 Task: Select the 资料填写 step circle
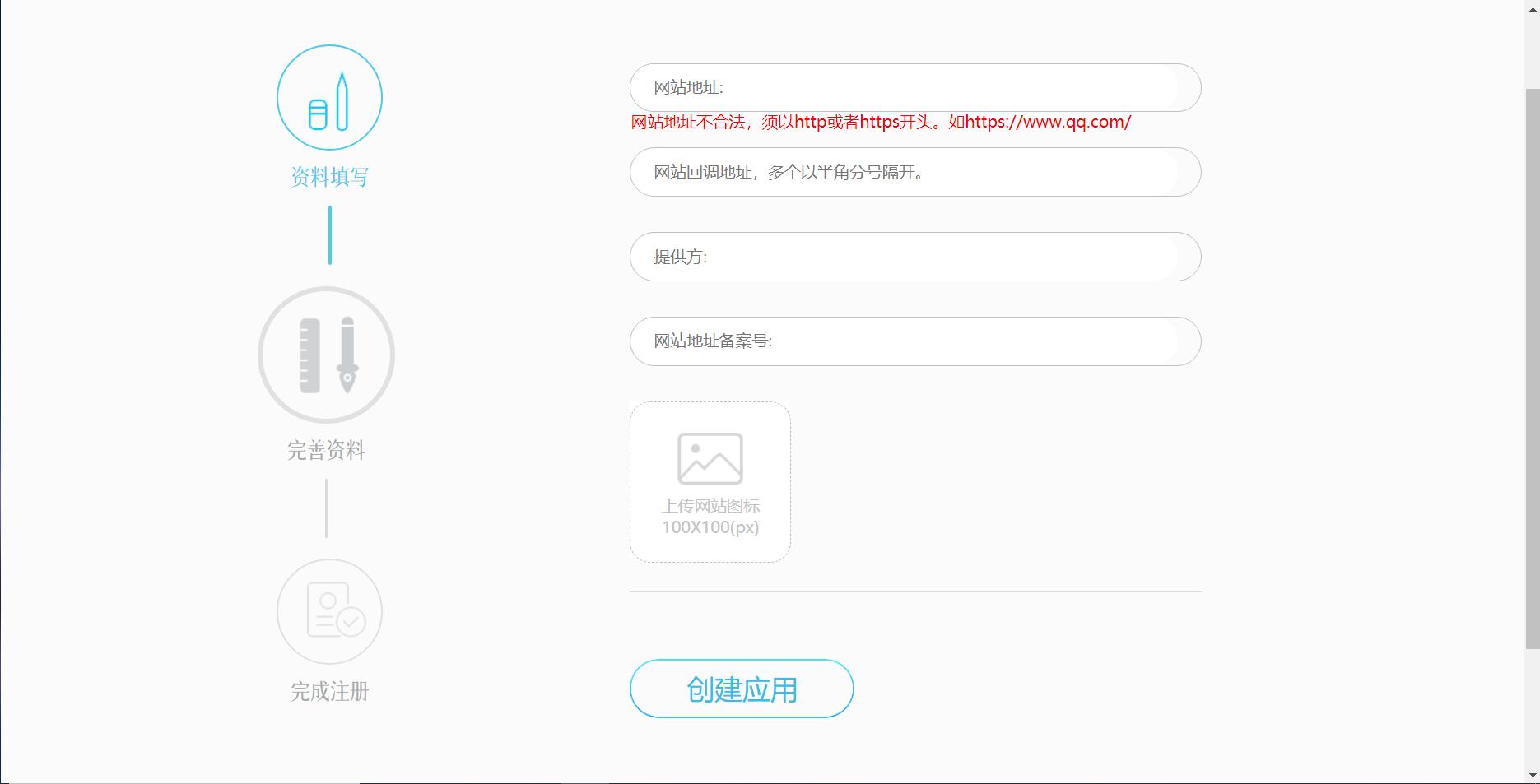click(329, 96)
